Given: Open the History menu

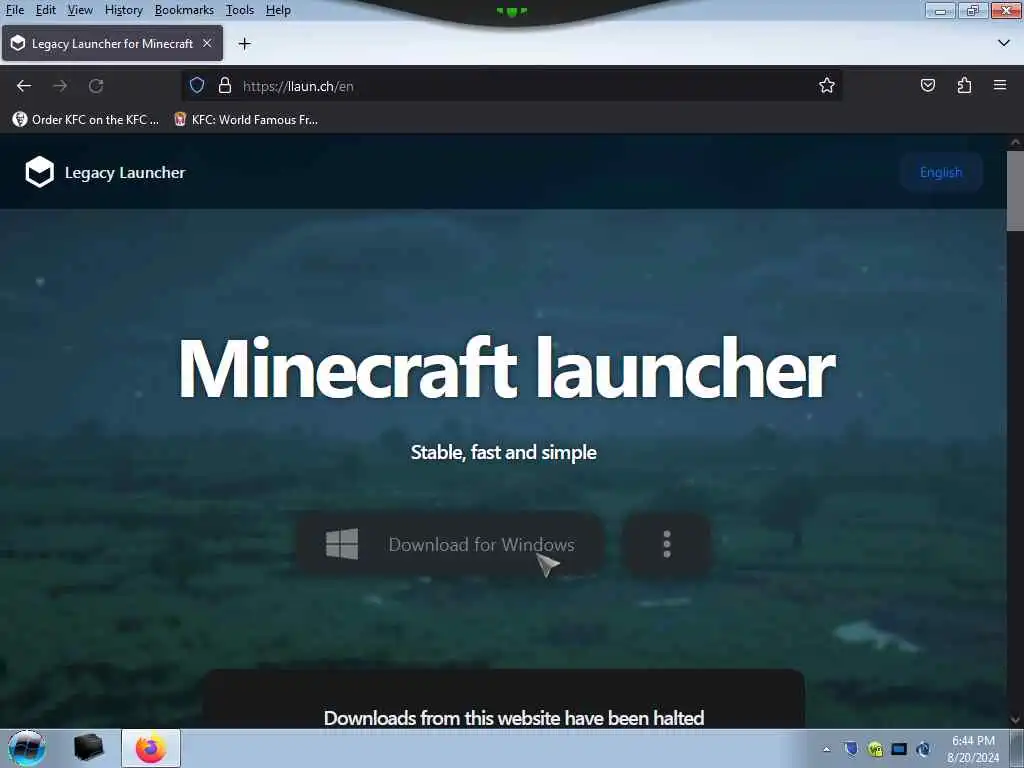Looking at the screenshot, I should pyautogui.click(x=123, y=10).
